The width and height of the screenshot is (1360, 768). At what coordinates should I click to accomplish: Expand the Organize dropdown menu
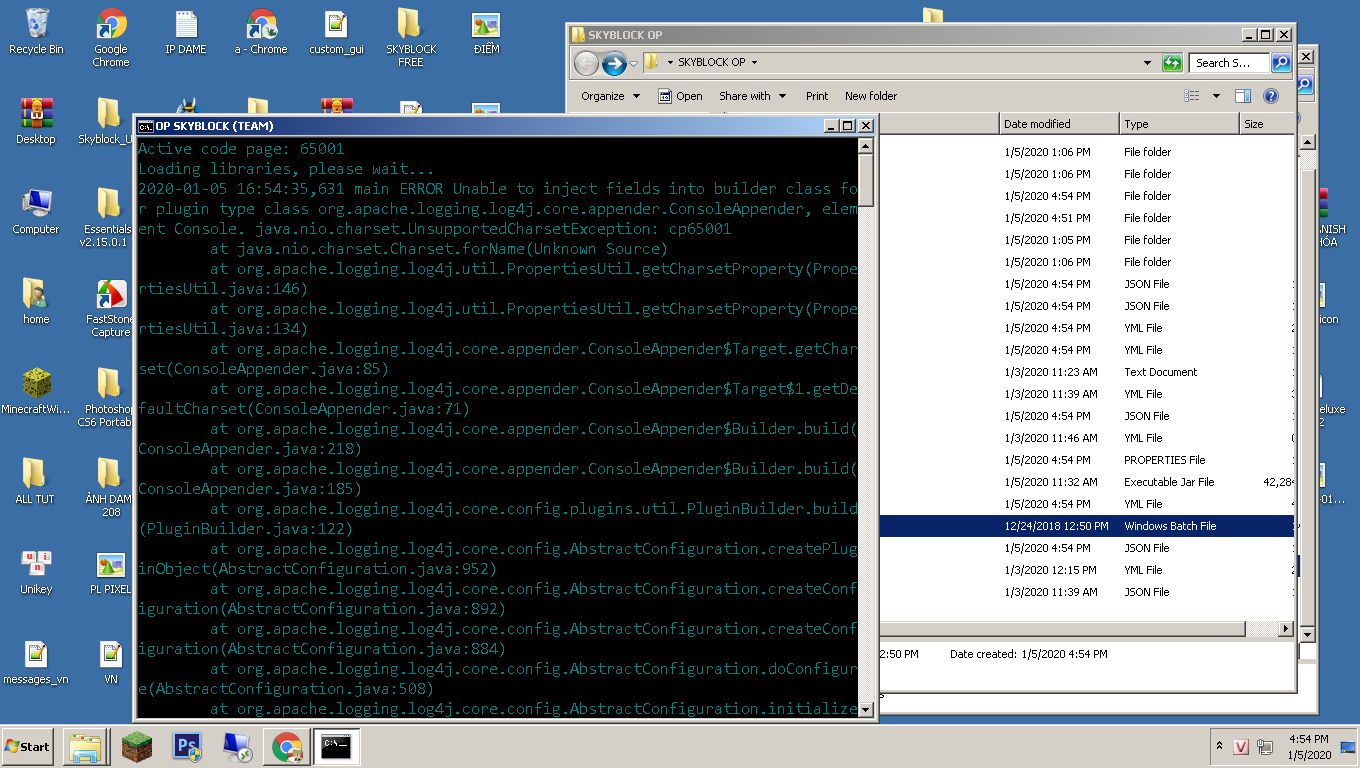[610, 96]
